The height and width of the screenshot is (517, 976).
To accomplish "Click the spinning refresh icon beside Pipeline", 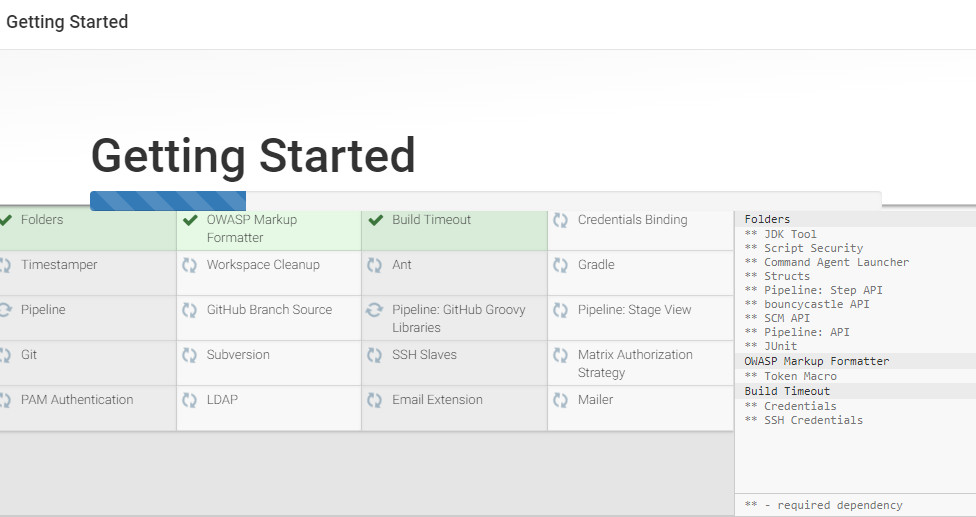I will [6, 310].
